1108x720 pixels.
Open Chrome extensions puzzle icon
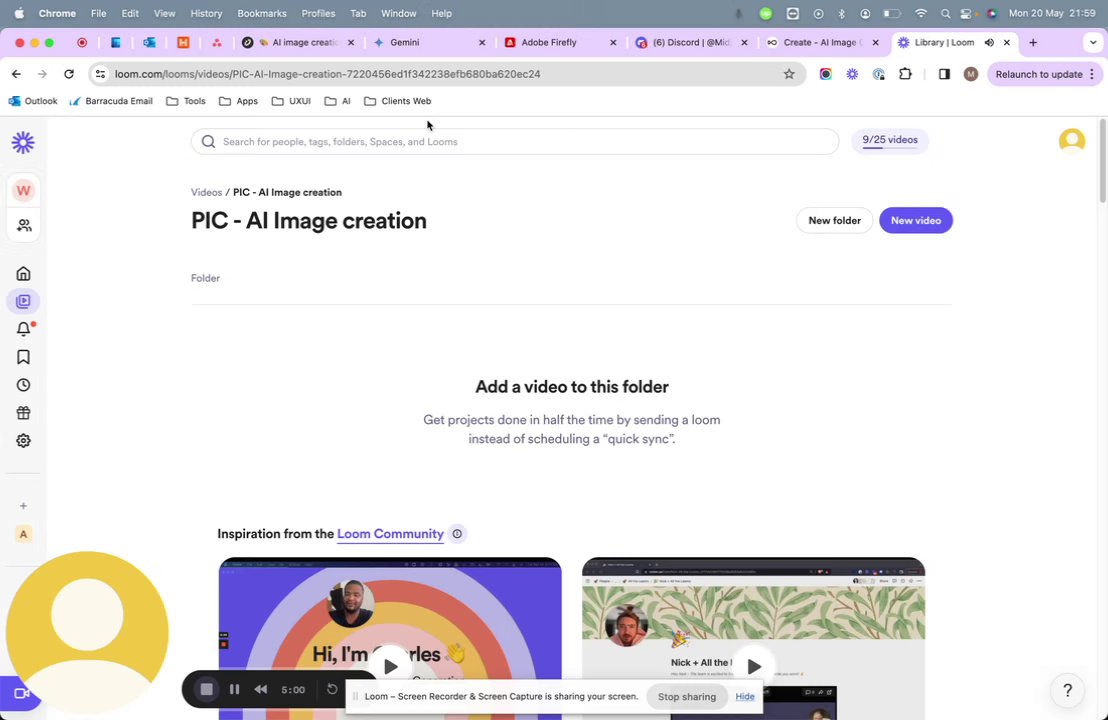[905, 74]
